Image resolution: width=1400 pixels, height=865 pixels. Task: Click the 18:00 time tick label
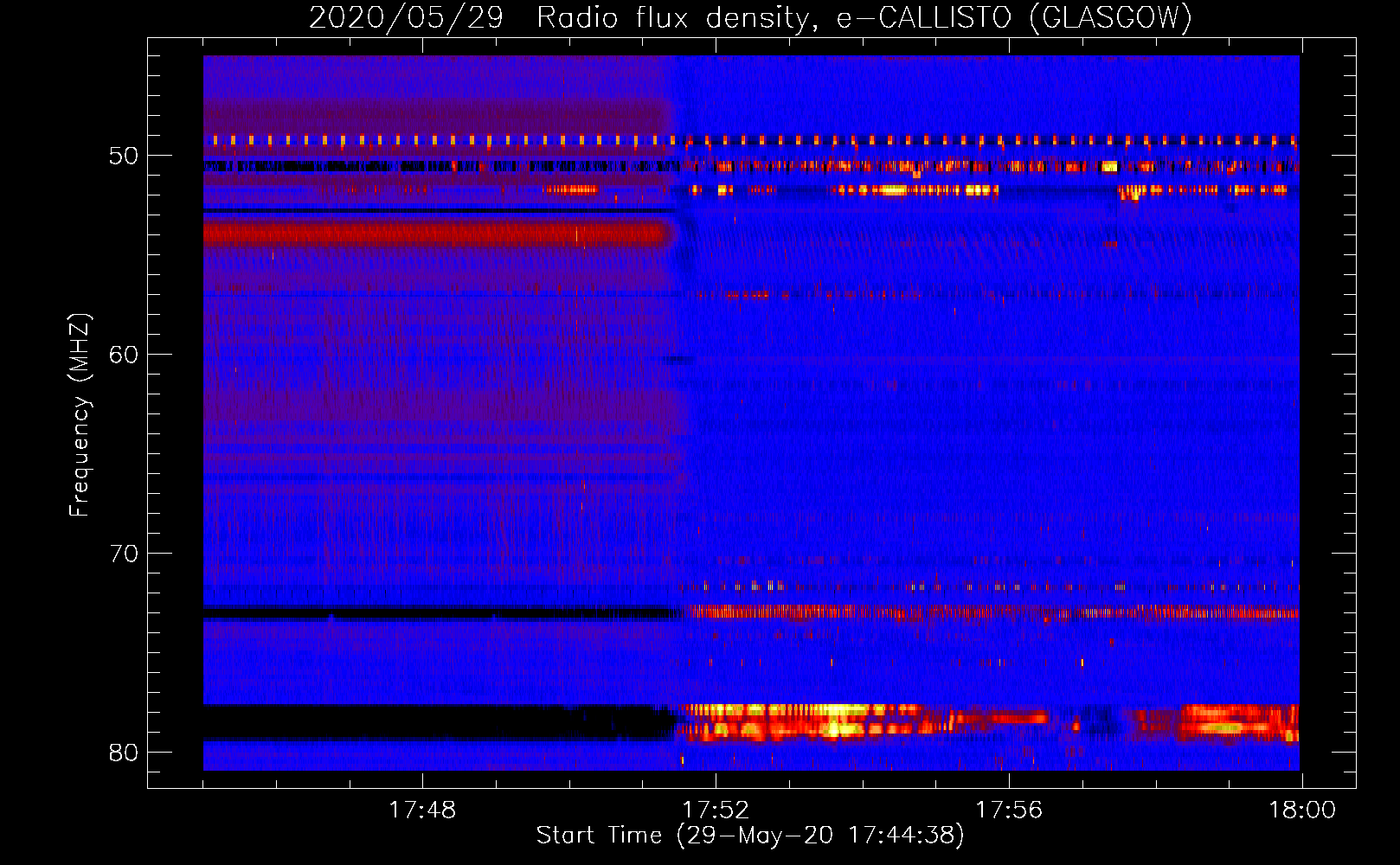pos(1302,811)
